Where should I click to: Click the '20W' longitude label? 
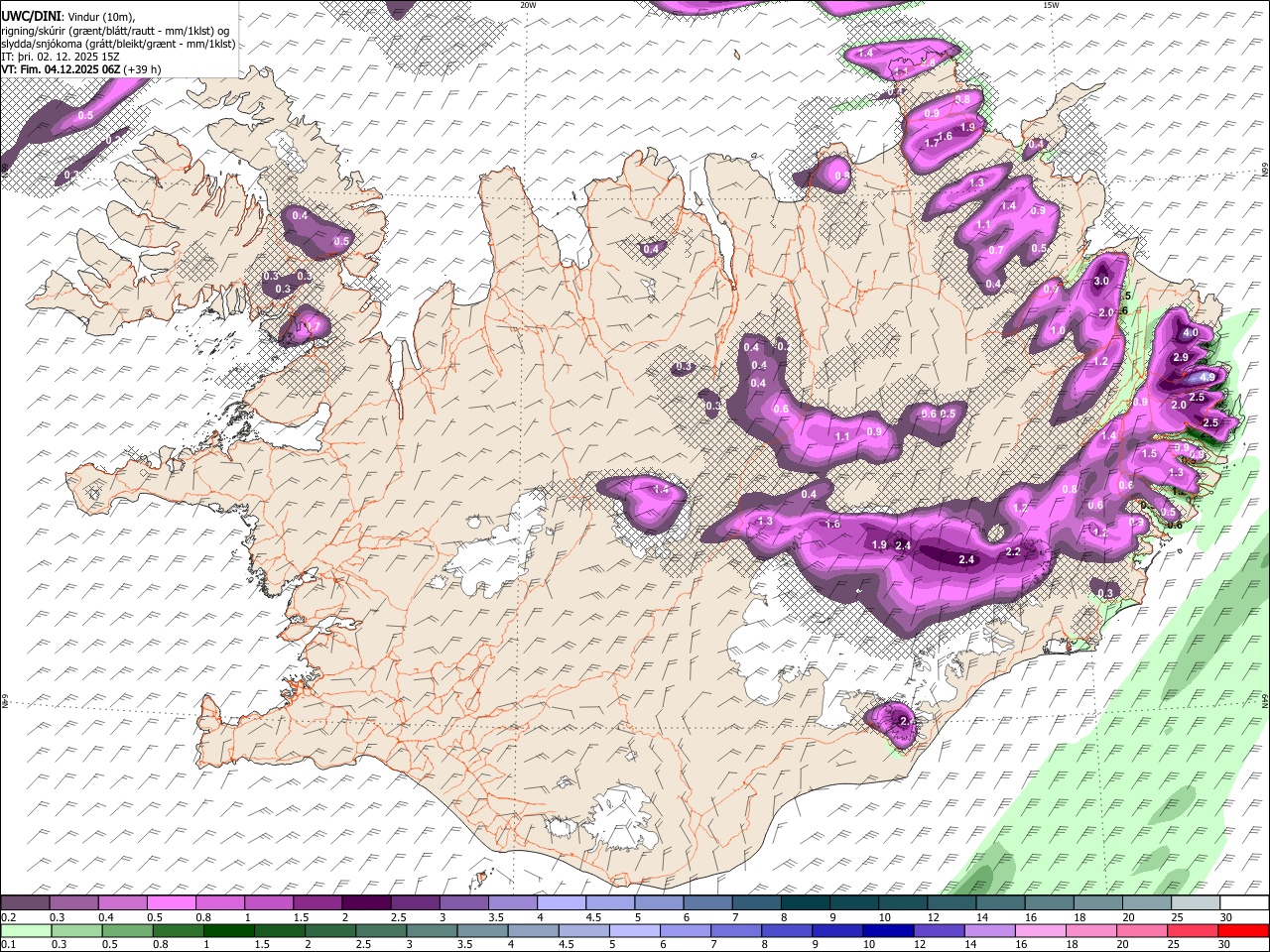(x=528, y=5)
